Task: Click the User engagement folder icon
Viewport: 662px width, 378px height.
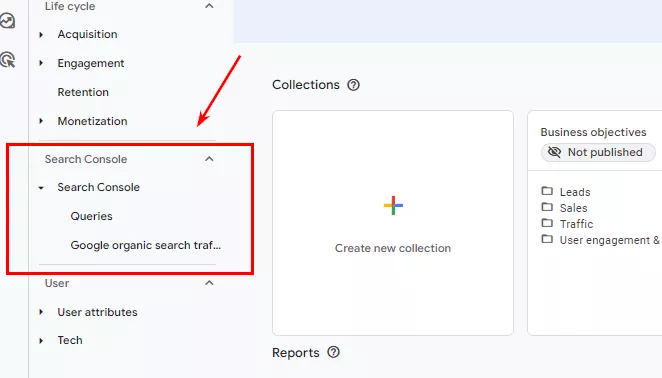Action: [x=547, y=239]
